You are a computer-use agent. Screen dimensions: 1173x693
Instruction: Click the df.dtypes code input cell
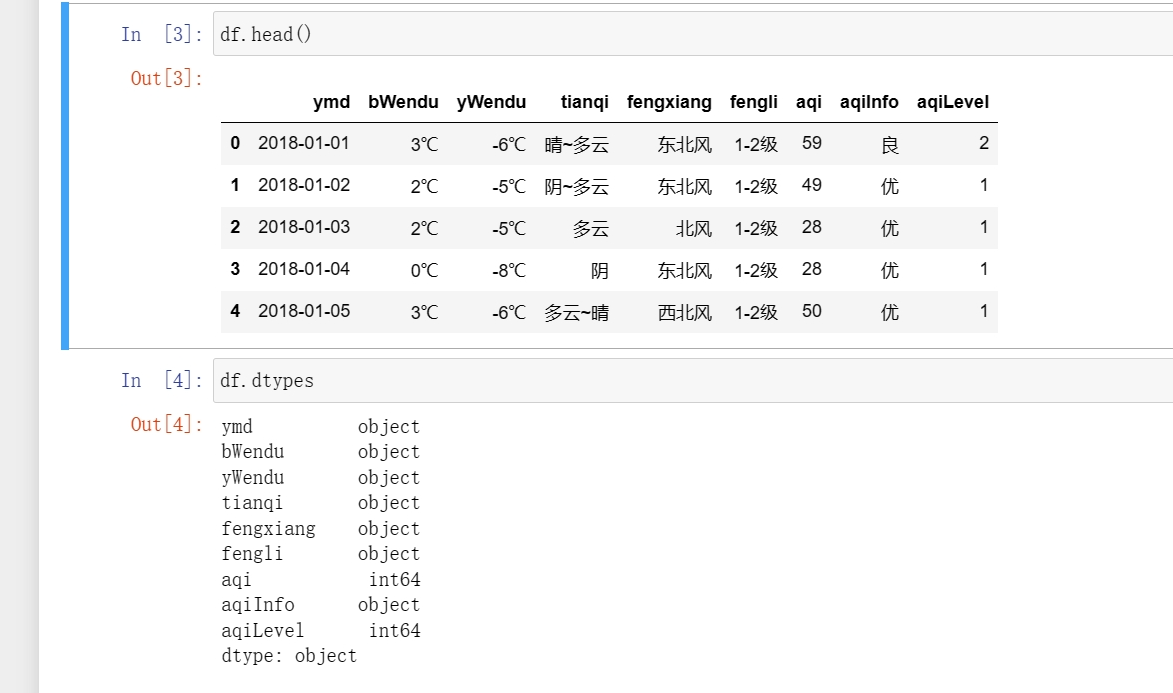coord(690,381)
